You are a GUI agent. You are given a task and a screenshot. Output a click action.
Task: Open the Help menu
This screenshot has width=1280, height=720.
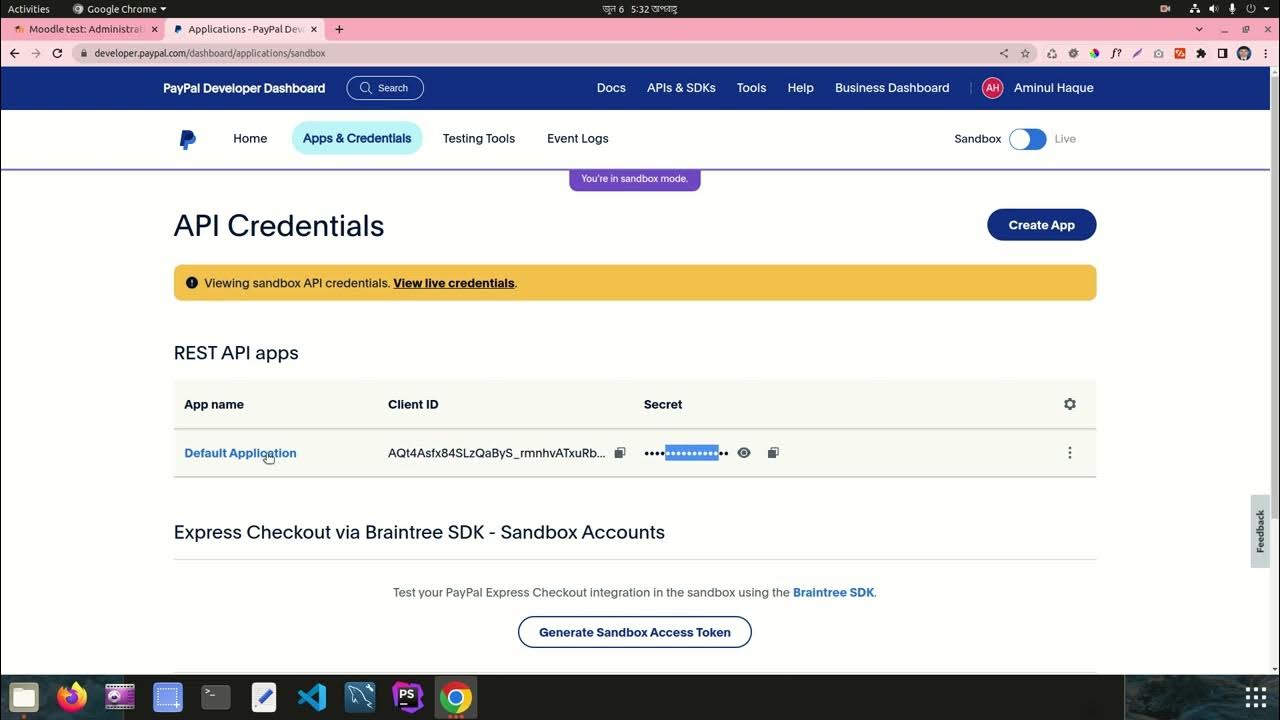(x=800, y=88)
